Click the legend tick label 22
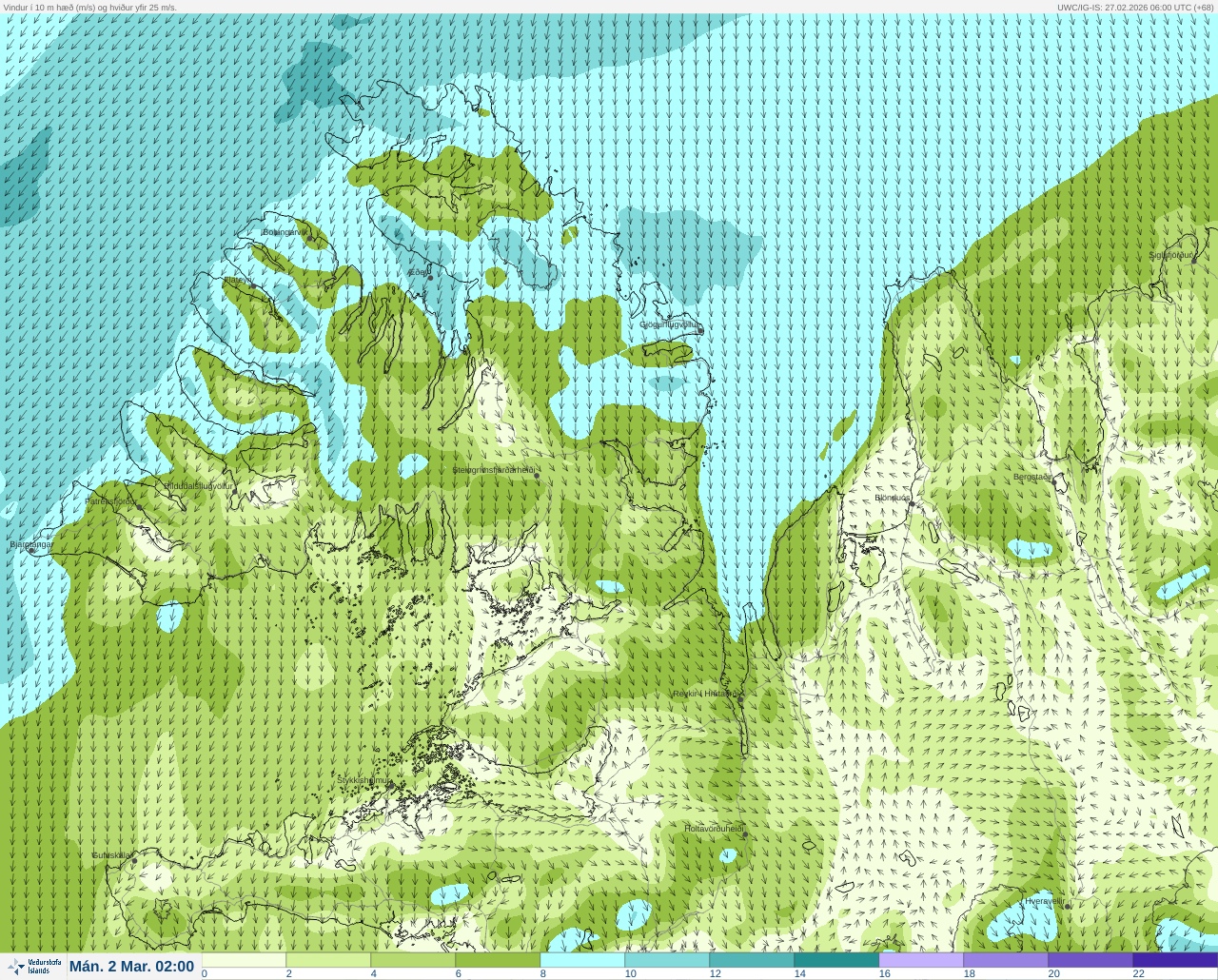Screen dimensions: 1218x980 point(1138,973)
